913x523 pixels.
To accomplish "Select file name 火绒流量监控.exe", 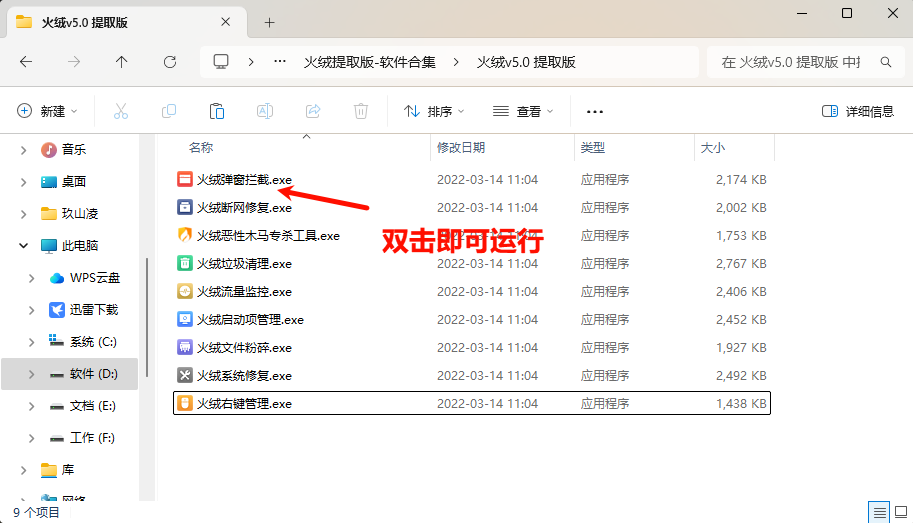I will click(244, 291).
